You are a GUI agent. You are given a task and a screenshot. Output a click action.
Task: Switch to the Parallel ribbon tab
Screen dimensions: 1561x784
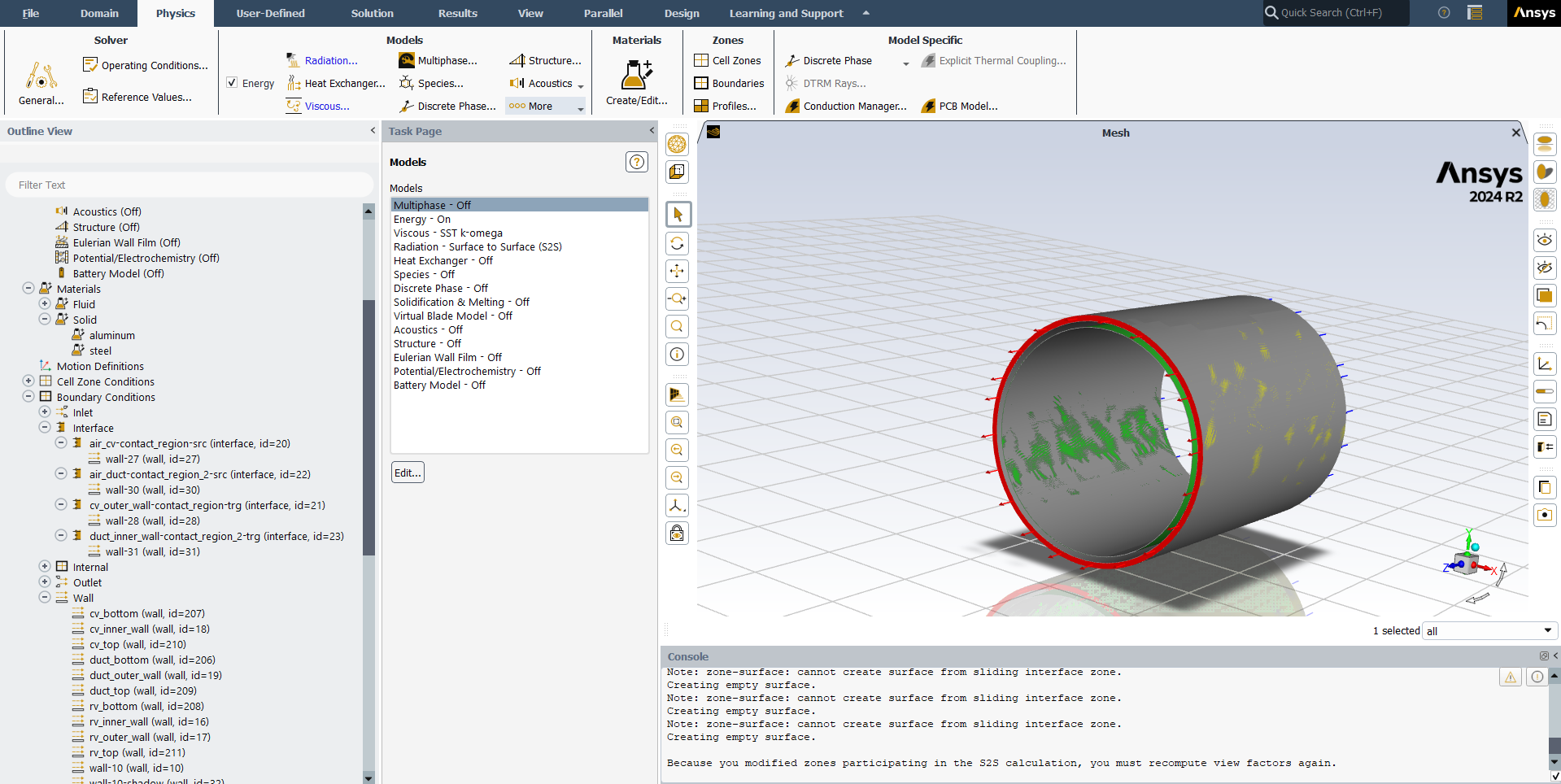(x=604, y=13)
